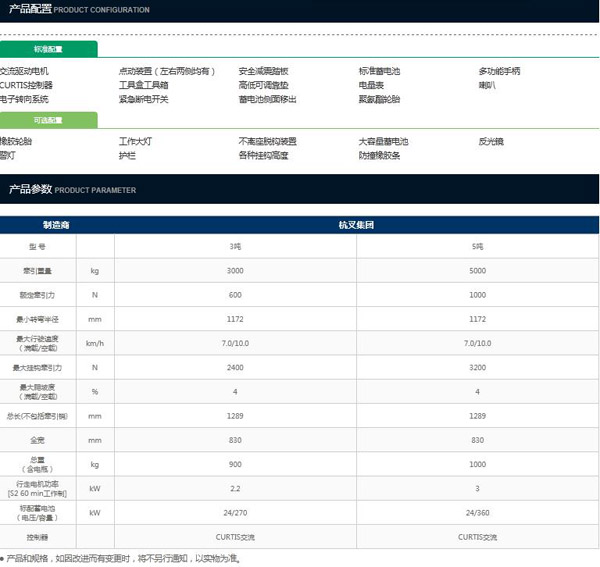Click 点动装置 (左右两侧均有) item
Screen dimensions: 600x567
pos(167,71)
